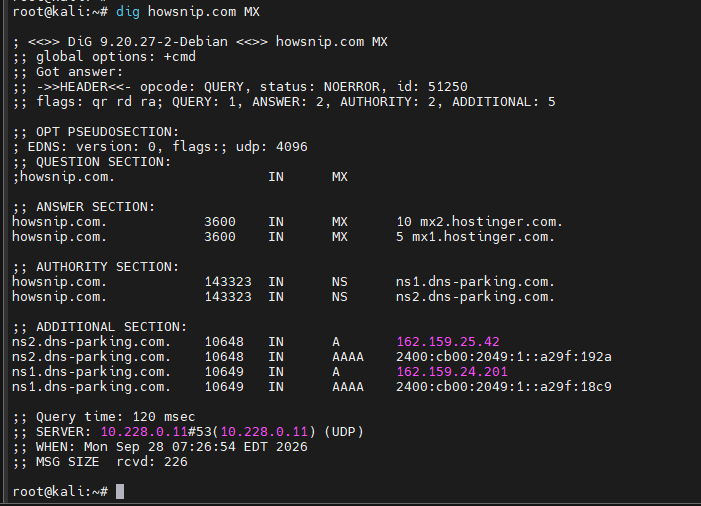The height and width of the screenshot is (506, 701).
Task: Click the DiG version 9.20.27-2-Debian text
Action: [148, 42]
